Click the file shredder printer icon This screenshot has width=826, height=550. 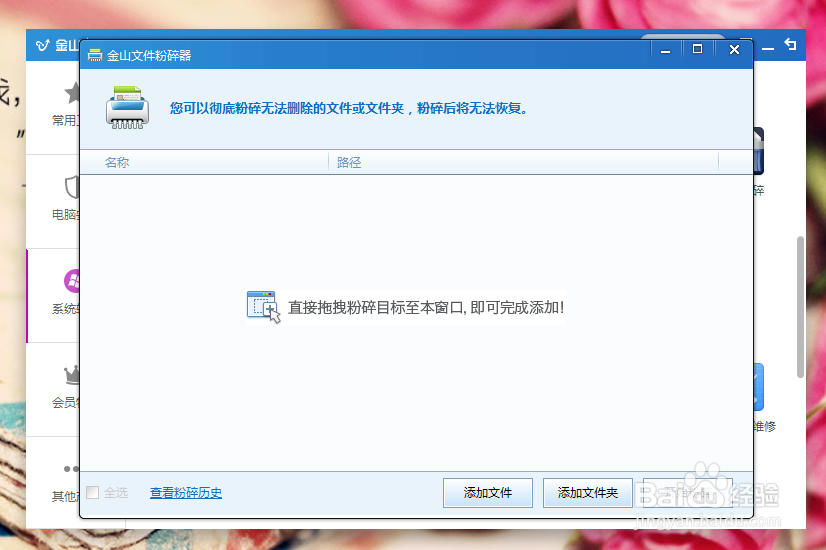click(x=127, y=107)
